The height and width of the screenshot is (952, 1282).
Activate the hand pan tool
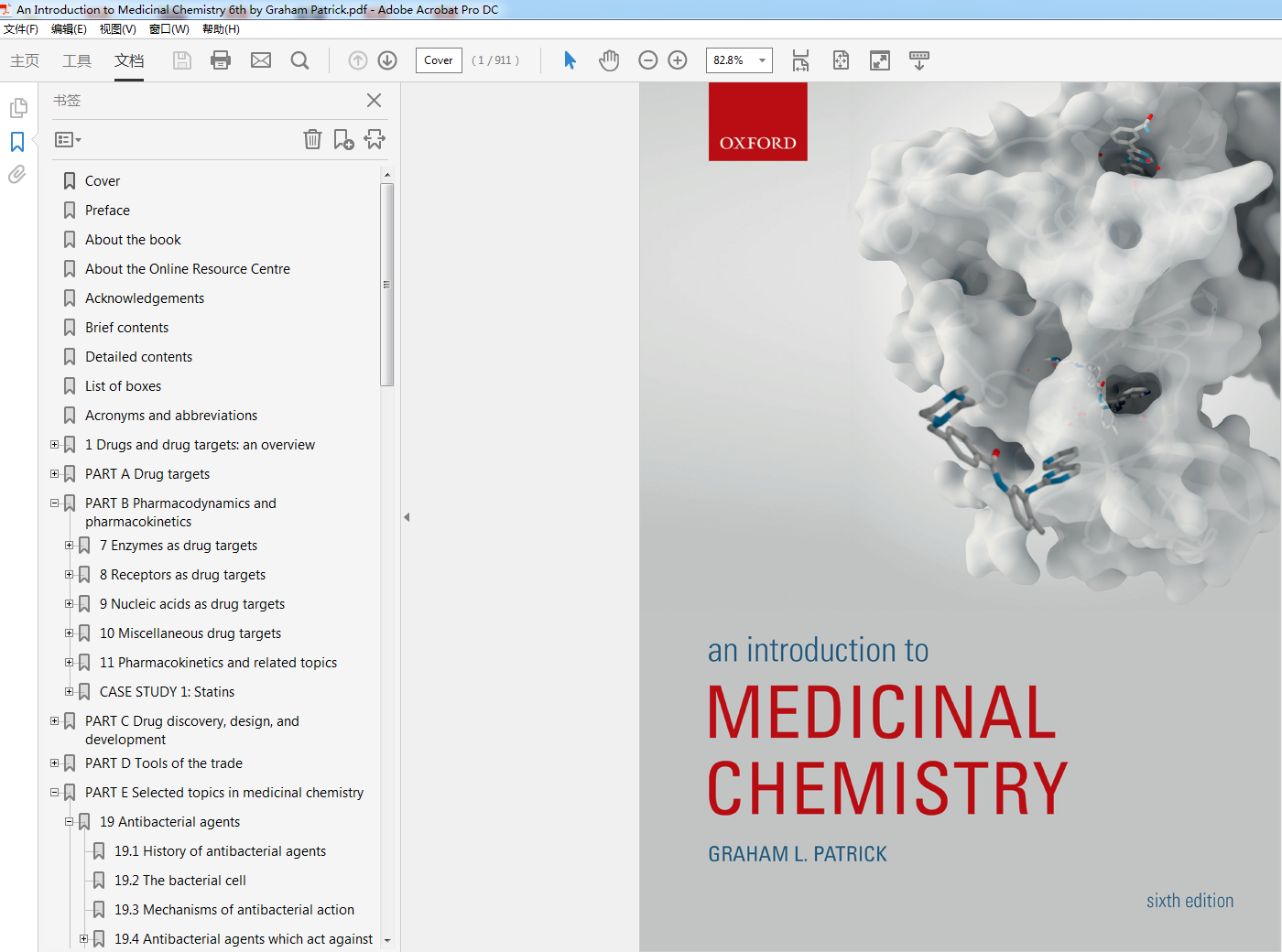click(x=609, y=60)
